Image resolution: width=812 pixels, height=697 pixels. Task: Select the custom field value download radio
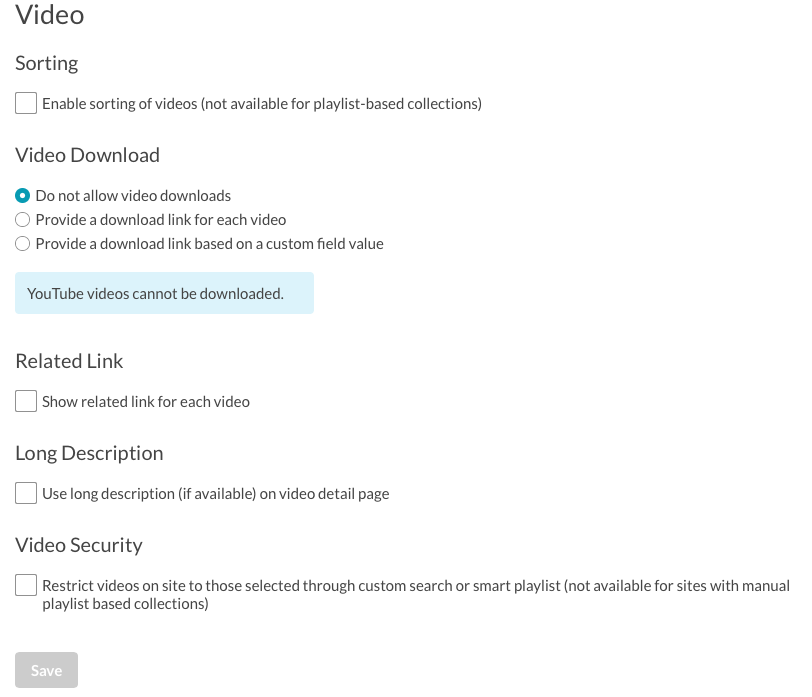pos(22,244)
